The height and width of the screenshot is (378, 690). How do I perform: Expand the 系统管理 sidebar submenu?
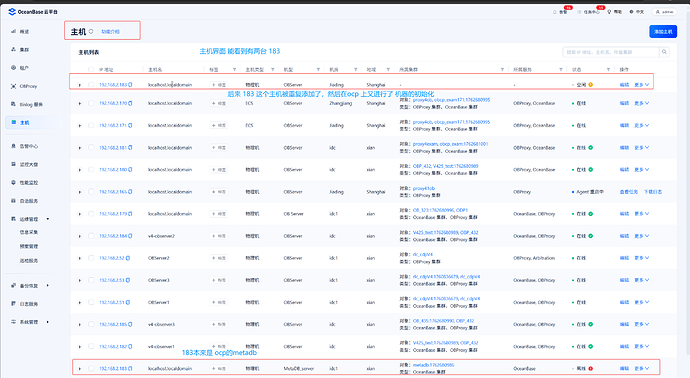48,322
